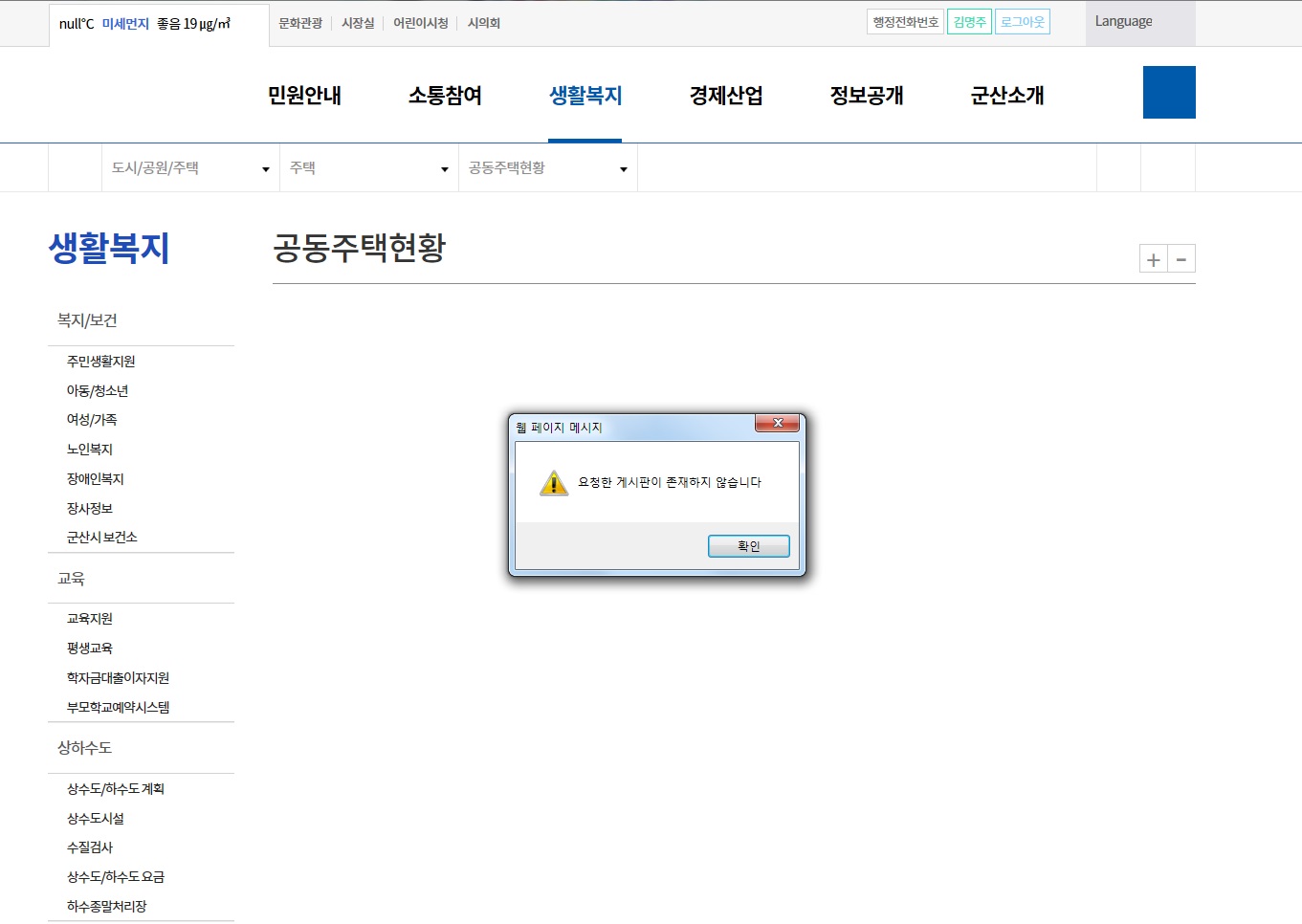Screen dimensions: 1302x924
Task: Open 학자금대출이자지원 sidebar link
Action: pos(118,678)
